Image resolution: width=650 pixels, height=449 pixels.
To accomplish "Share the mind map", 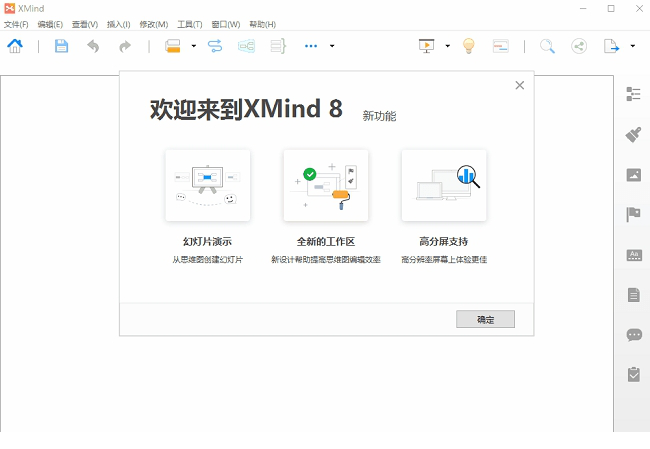I will [x=579, y=46].
